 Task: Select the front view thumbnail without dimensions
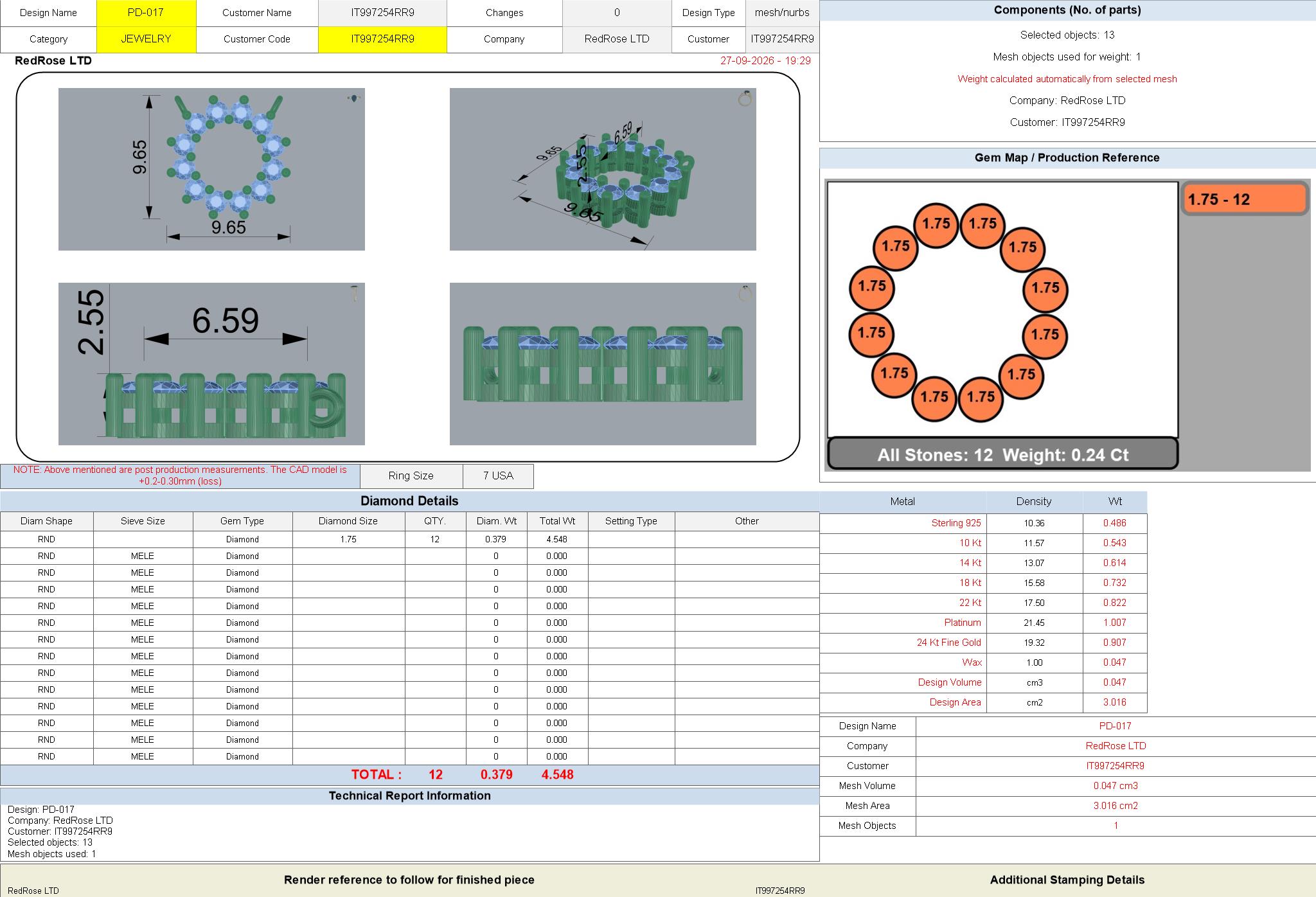[603, 364]
